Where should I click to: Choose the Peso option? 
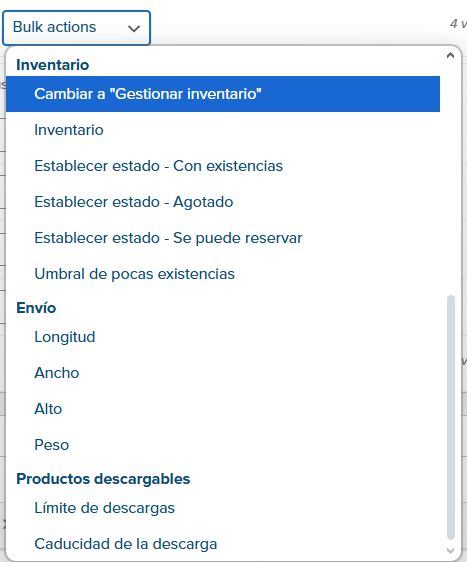[223, 445]
